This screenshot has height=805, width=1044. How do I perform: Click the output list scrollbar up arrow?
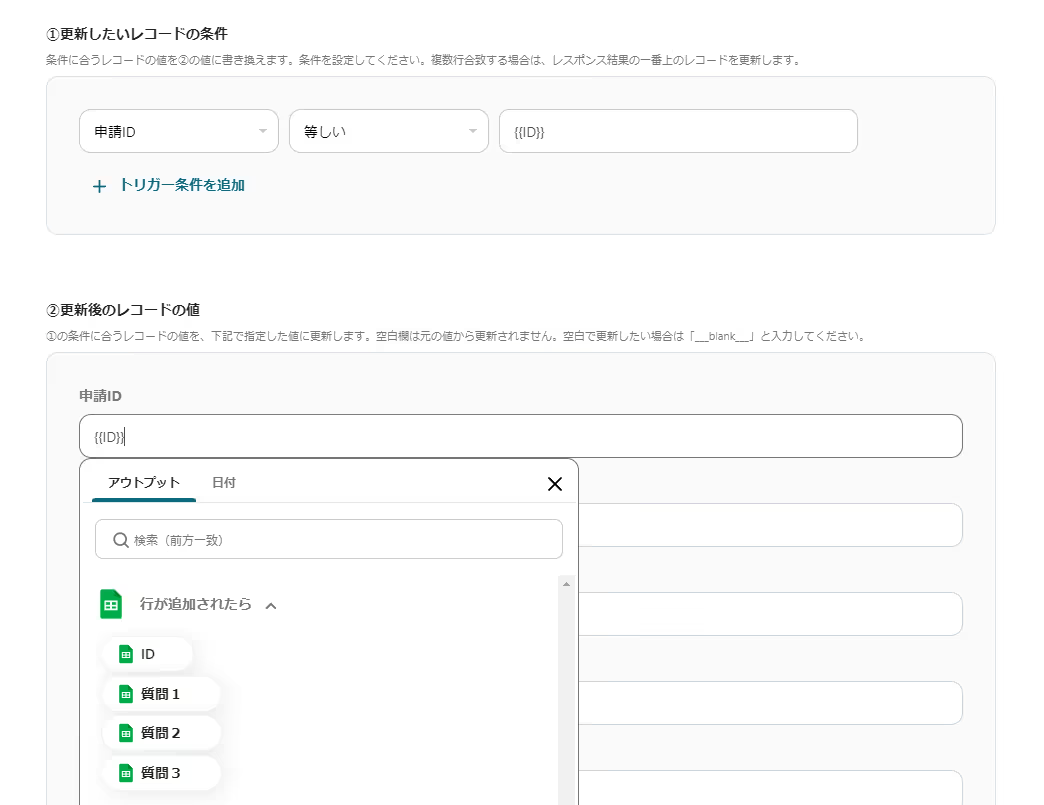566,584
